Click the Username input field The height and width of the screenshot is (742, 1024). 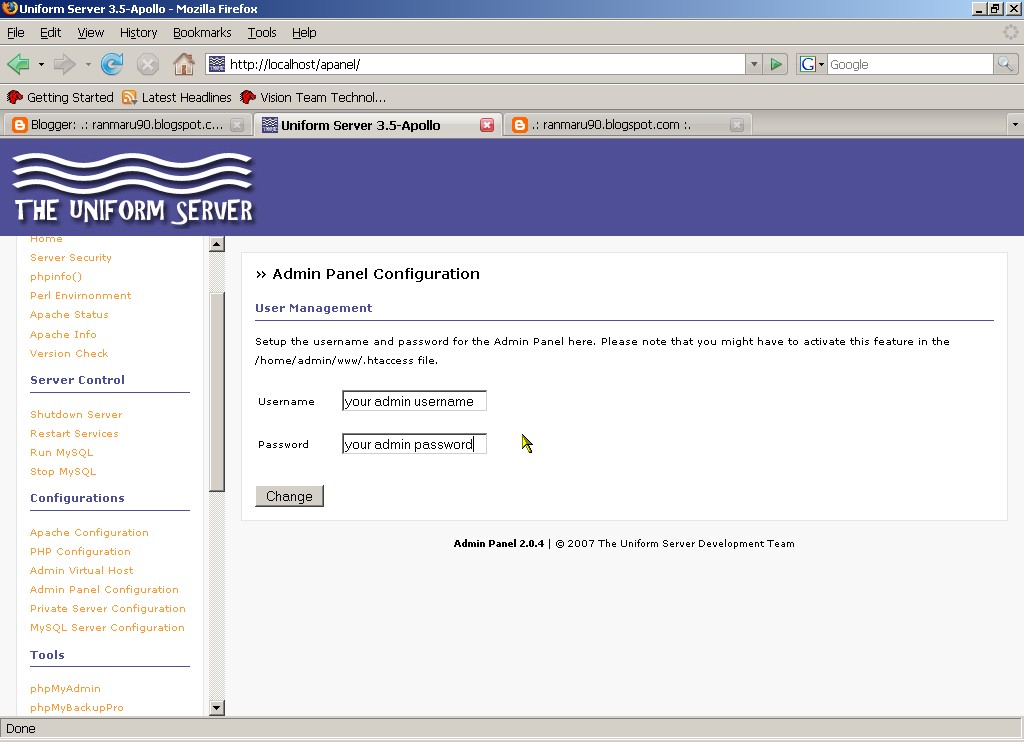[x=414, y=401]
